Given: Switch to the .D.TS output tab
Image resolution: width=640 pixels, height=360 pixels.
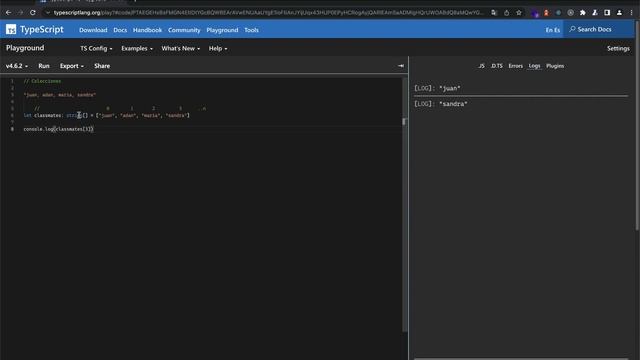Looking at the screenshot, I should (x=497, y=66).
